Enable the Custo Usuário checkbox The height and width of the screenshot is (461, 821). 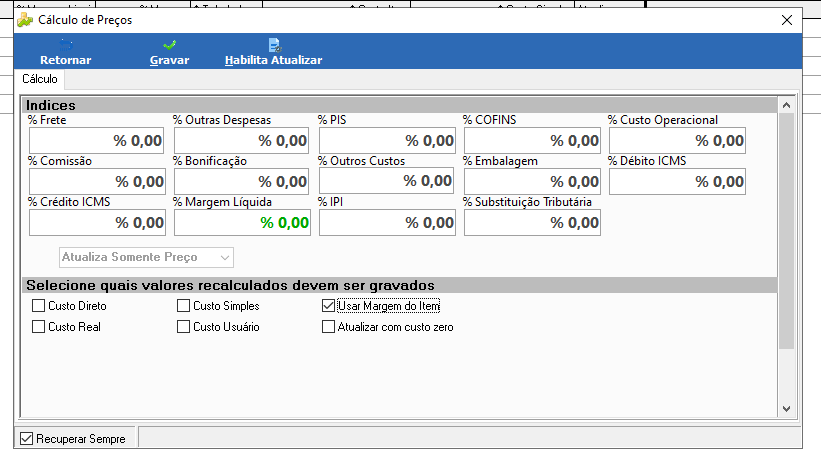point(183,327)
